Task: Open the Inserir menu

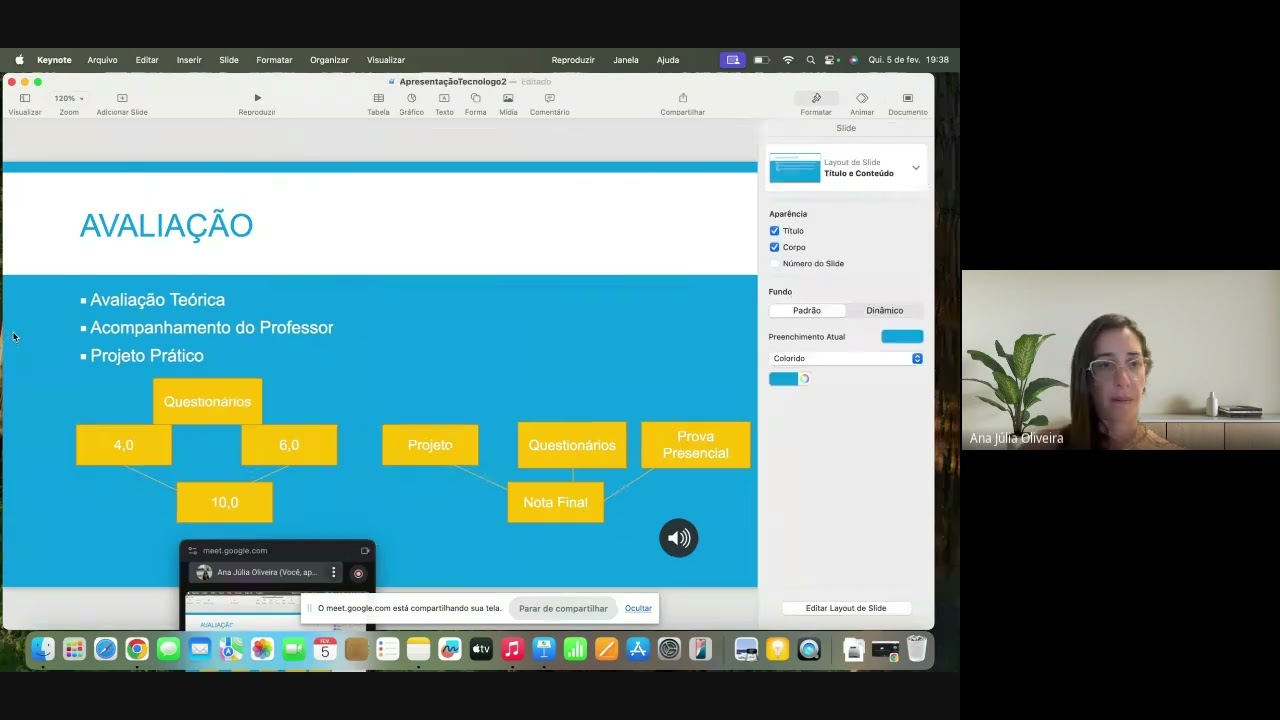Action: click(x=189, y=60)
